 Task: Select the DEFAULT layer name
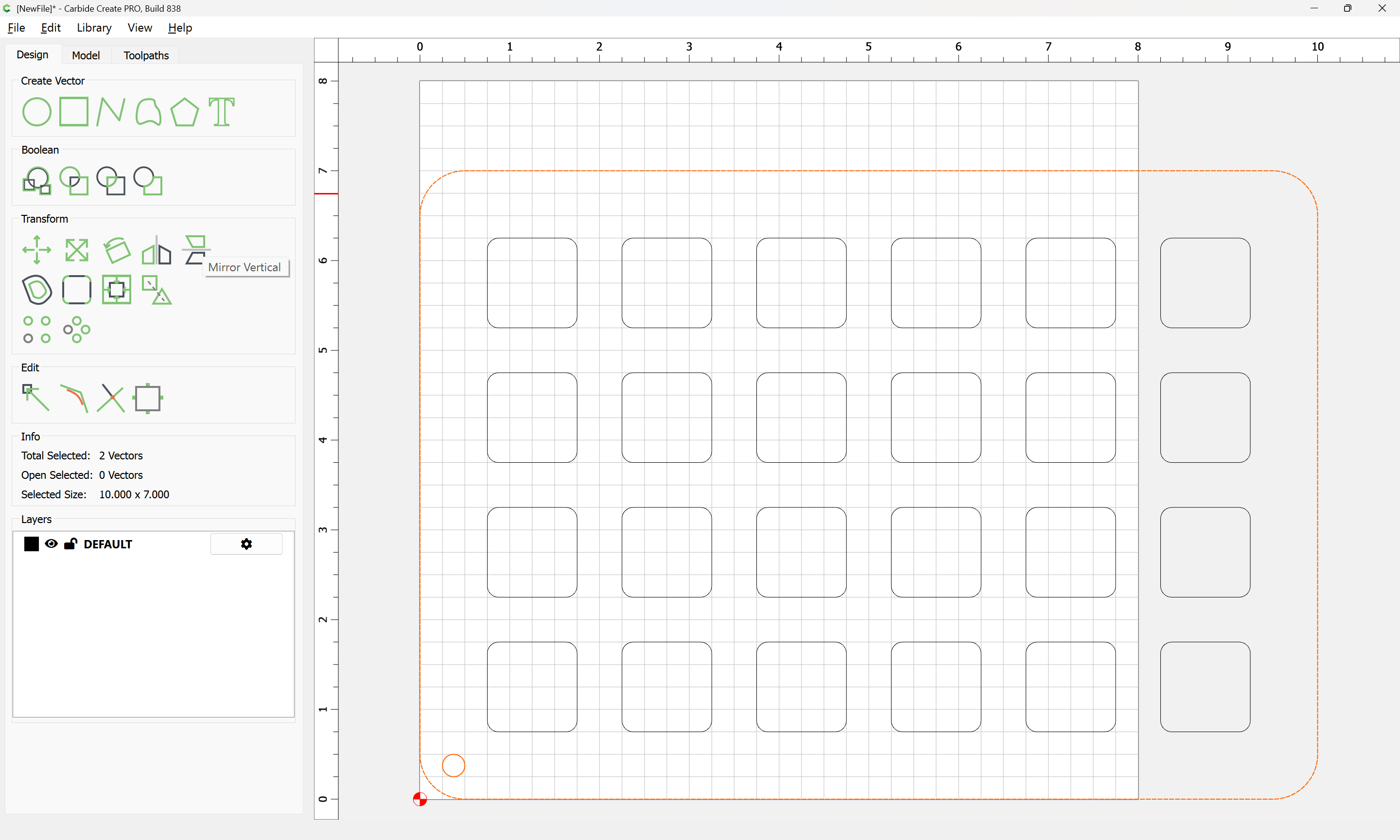pos(107,544)
